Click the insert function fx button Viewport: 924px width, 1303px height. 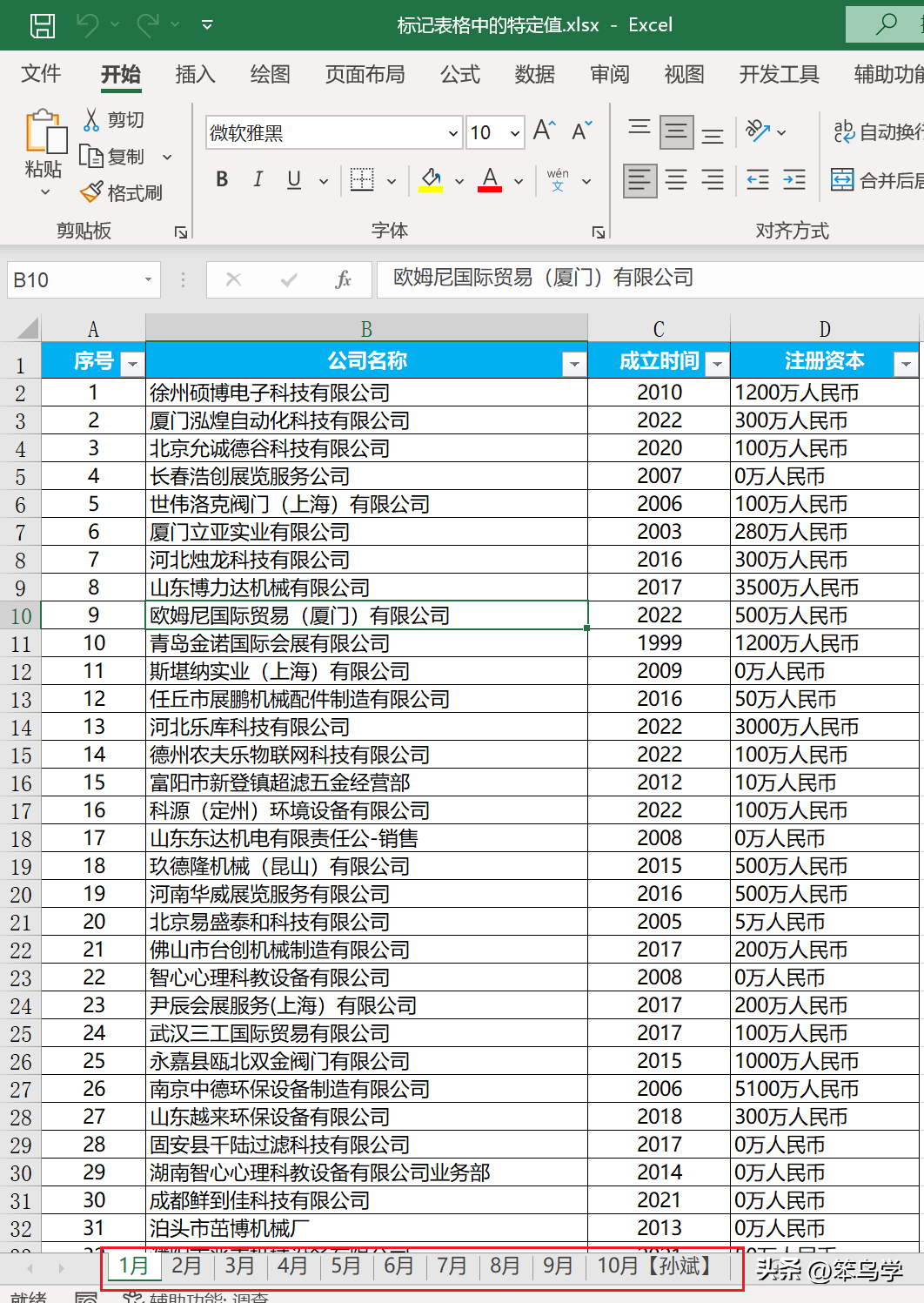(x=343, y=279)
